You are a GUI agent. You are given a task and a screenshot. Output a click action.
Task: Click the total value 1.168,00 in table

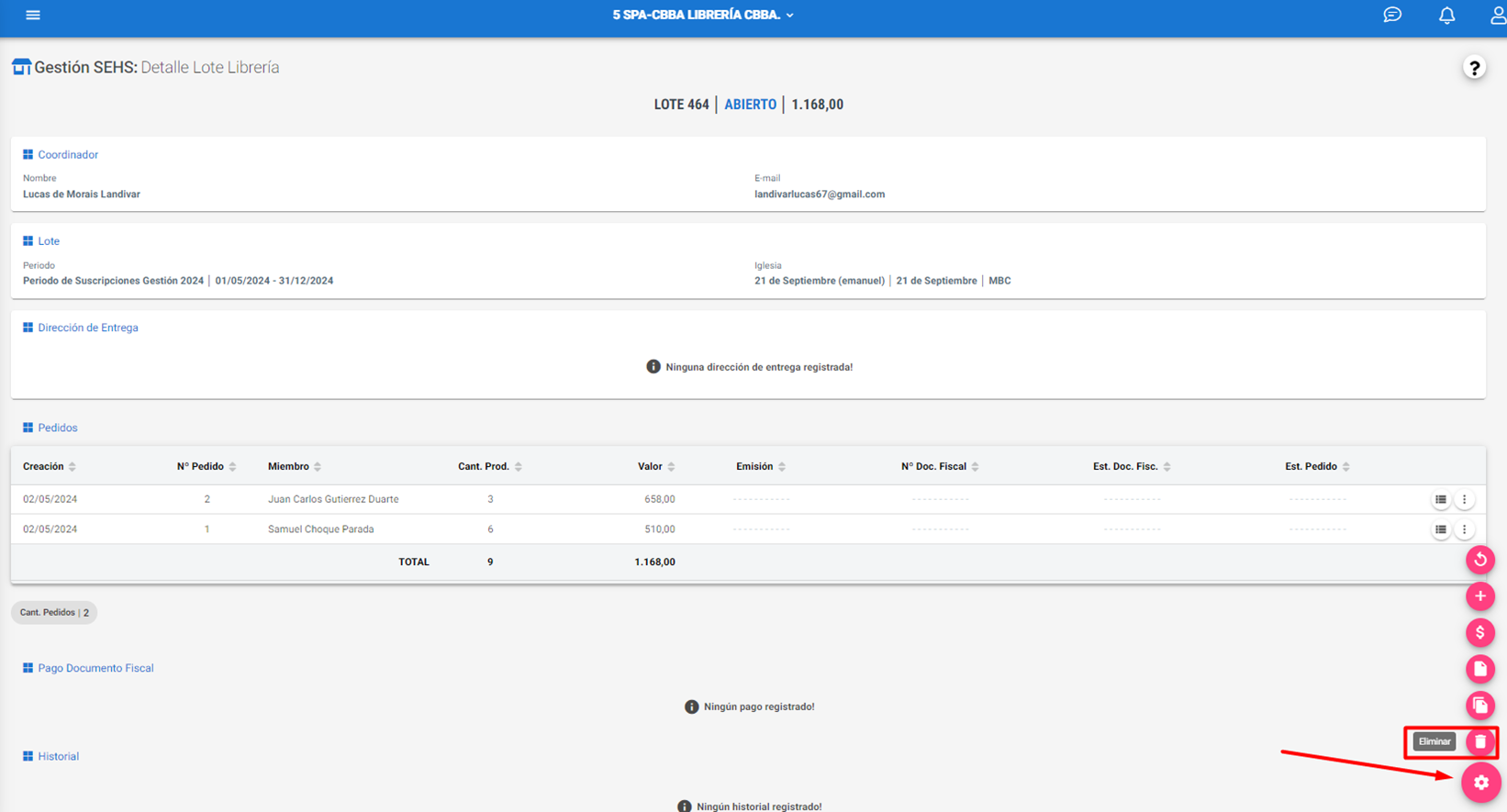pyautogui.click(x=654, y=562)
